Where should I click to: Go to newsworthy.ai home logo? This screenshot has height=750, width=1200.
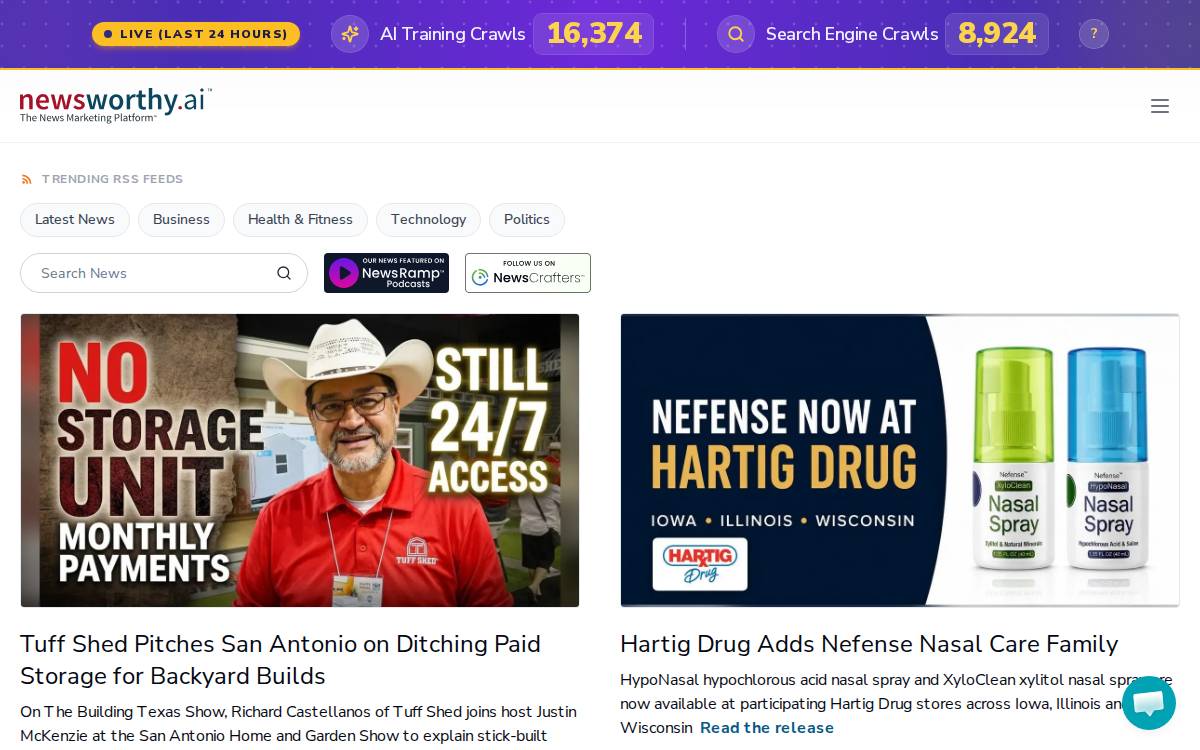(x=116, y=105)
